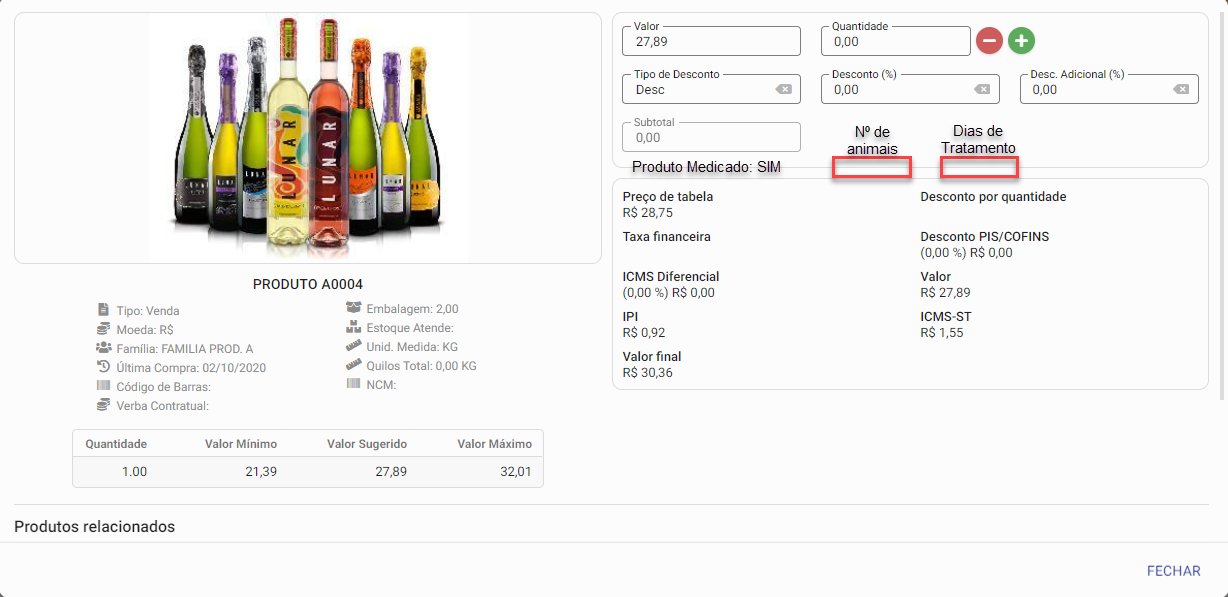The height and width of the screenshot is (597, 1228).
Task: Click the Embalagem box icon
Action: (353, 308)
